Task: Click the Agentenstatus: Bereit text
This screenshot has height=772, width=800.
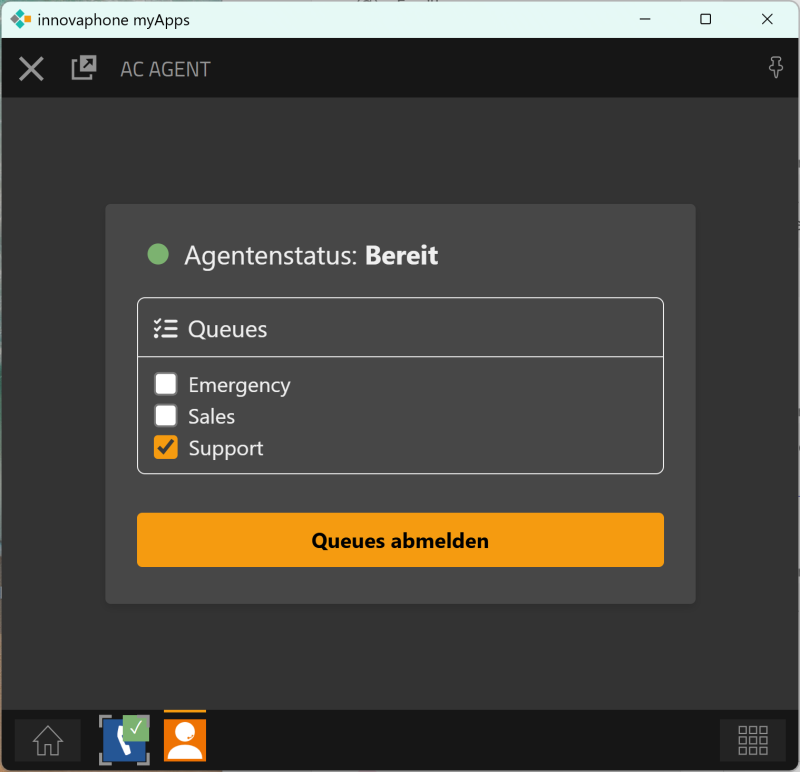Action: click(x=311, y=255)
